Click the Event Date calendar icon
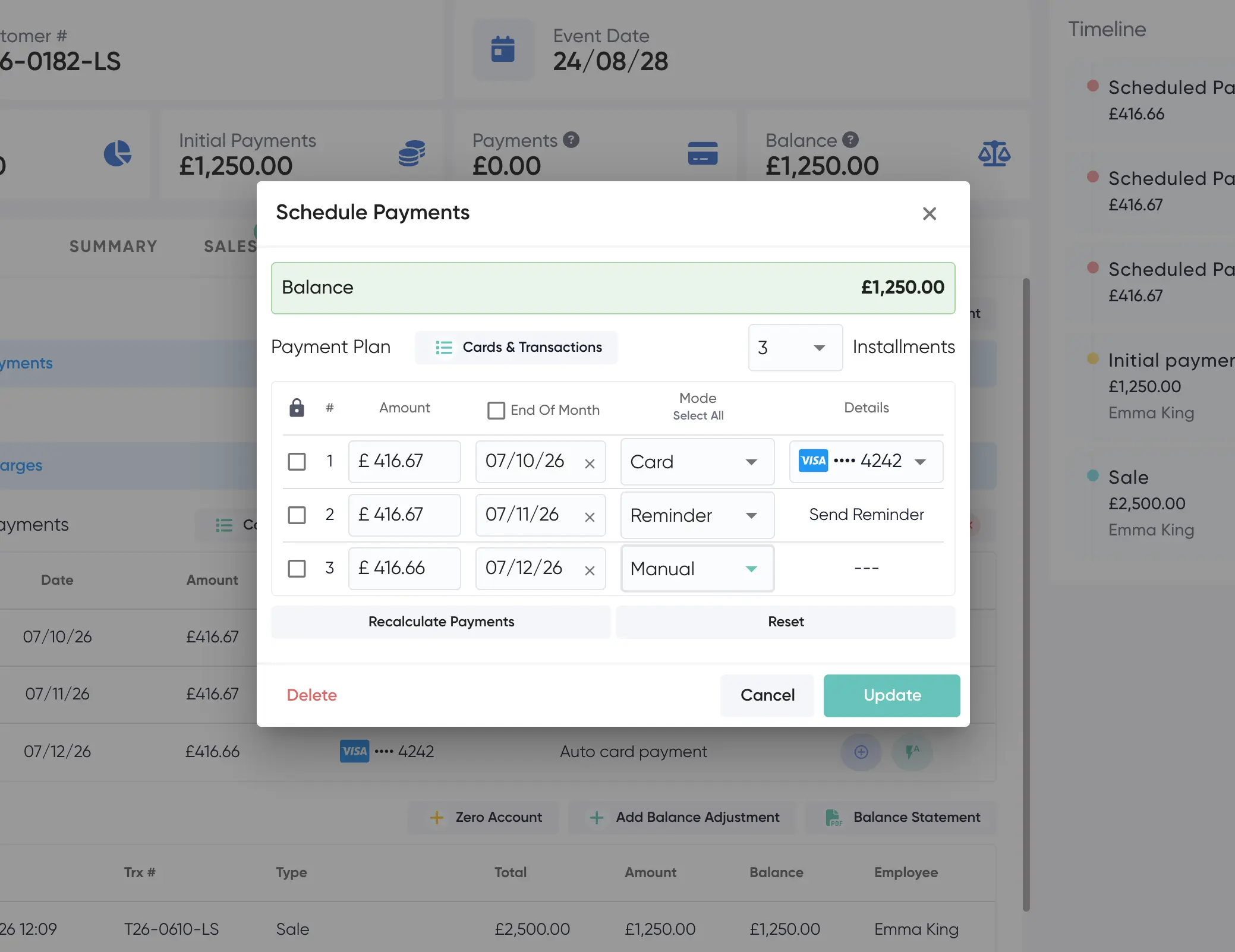Viewport: 1235px width, 952px height. pos(503,49)
